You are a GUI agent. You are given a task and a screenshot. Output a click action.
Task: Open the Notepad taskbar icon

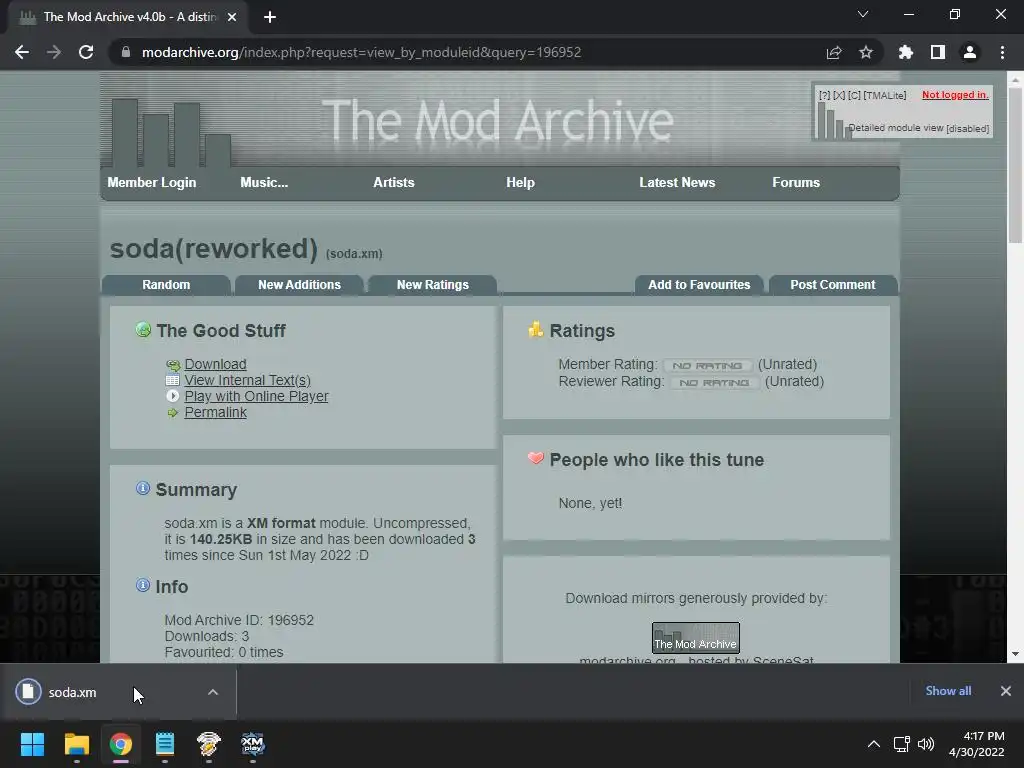point(165,744)
